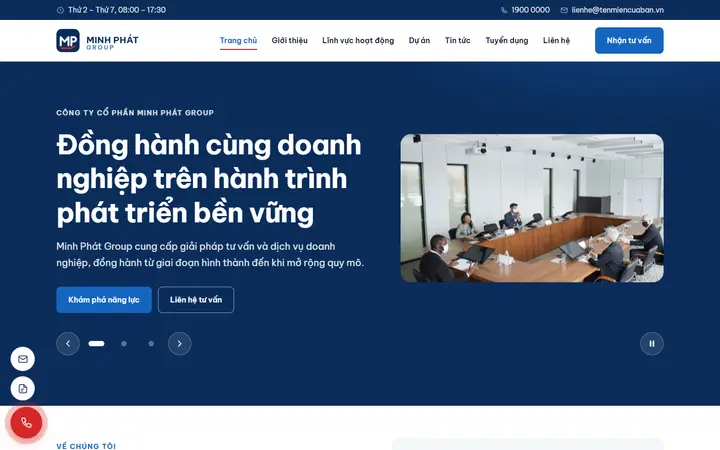Tap the red floating phone call icon
720x450 pixels.
coord(26,423)
